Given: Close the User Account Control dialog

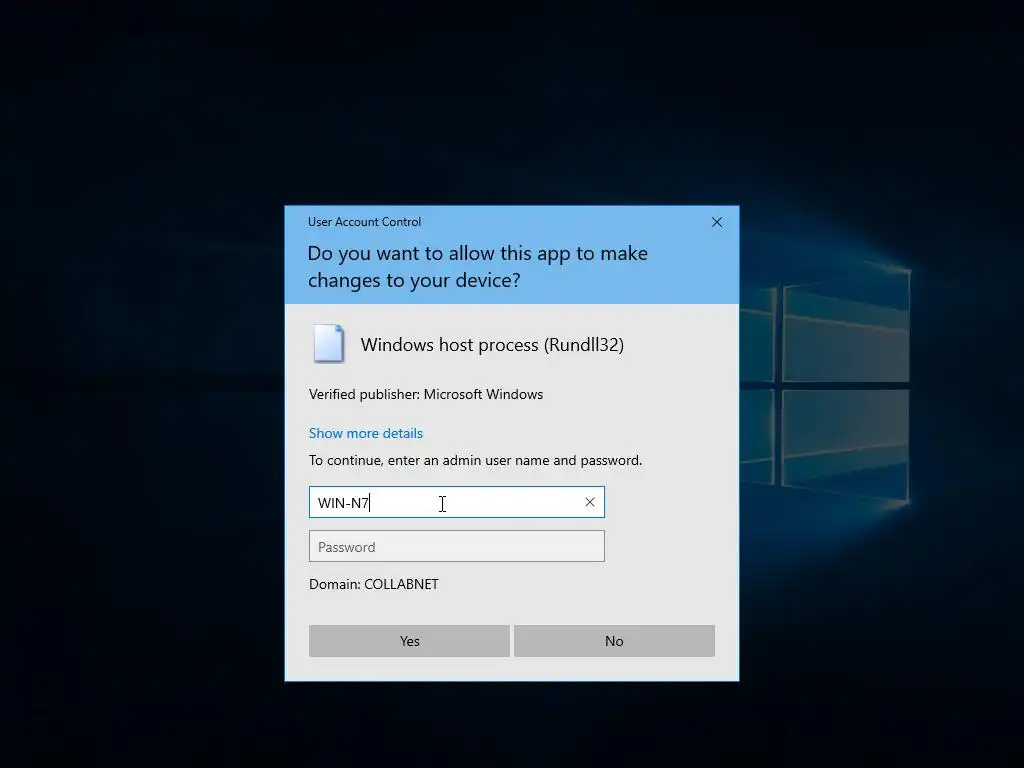Looking at the screenshot, I should click(716, 222).
